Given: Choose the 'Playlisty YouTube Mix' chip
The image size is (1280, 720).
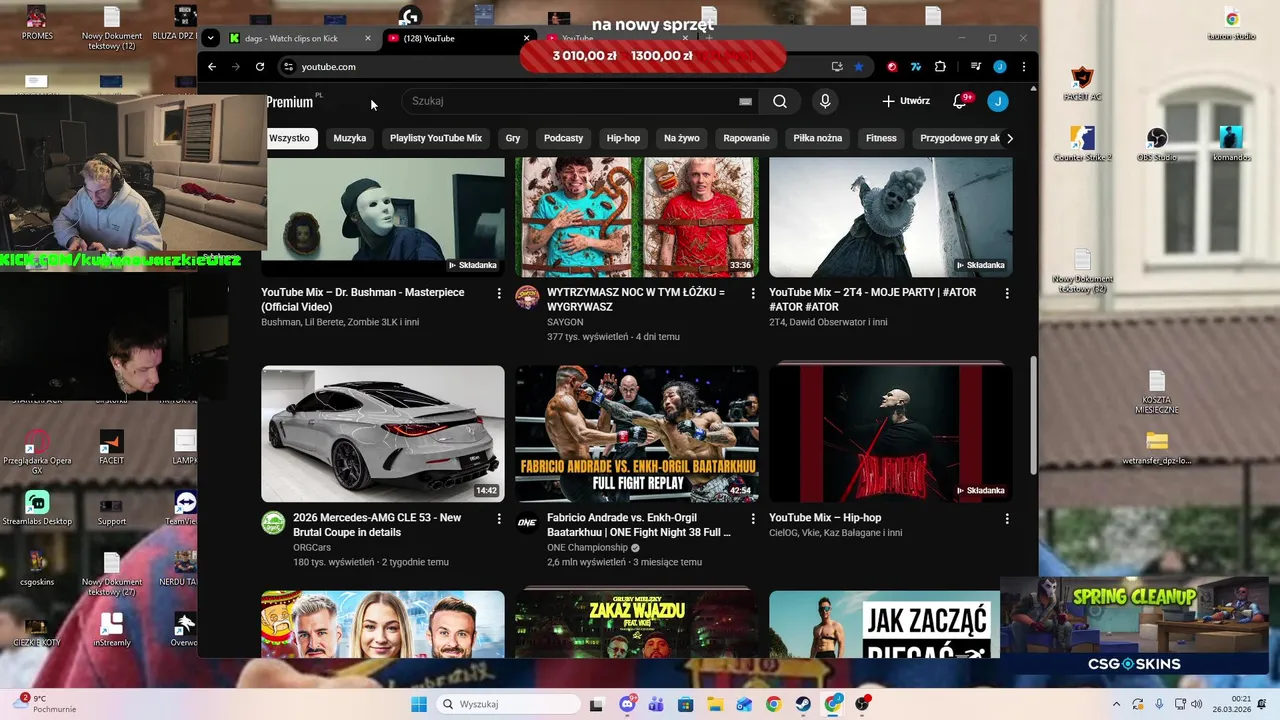Looking at the screenshot, I should pos(436,138).
